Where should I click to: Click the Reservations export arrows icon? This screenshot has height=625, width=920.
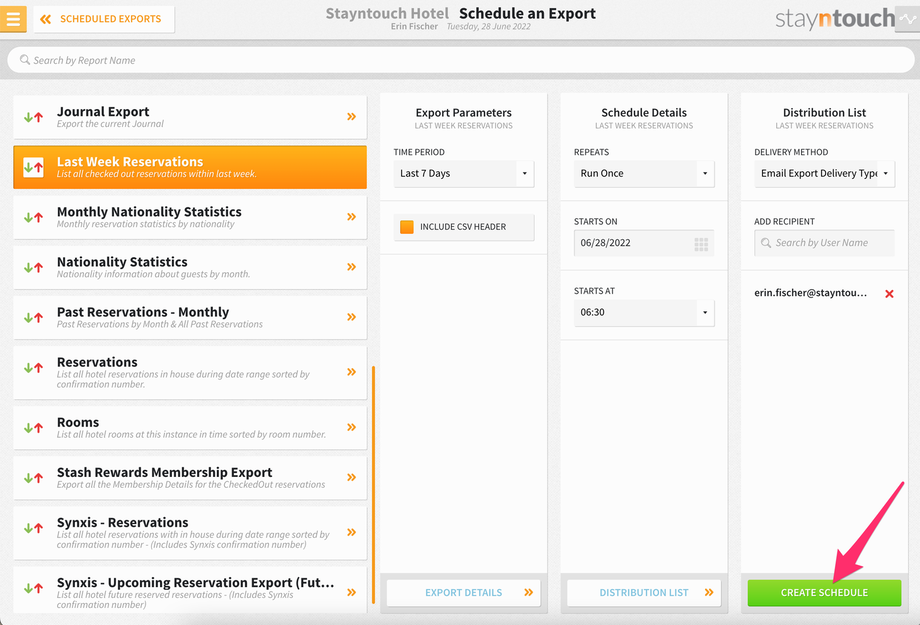coord(33,368)
